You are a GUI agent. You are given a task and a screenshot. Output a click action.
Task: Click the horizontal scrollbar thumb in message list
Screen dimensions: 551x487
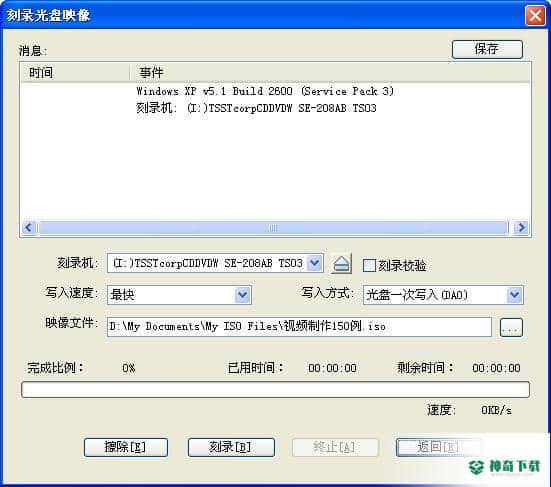(x=273, y=227)
